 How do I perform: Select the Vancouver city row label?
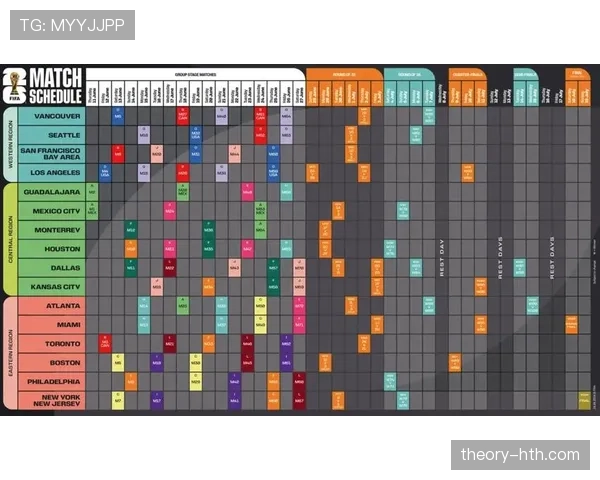52,116
